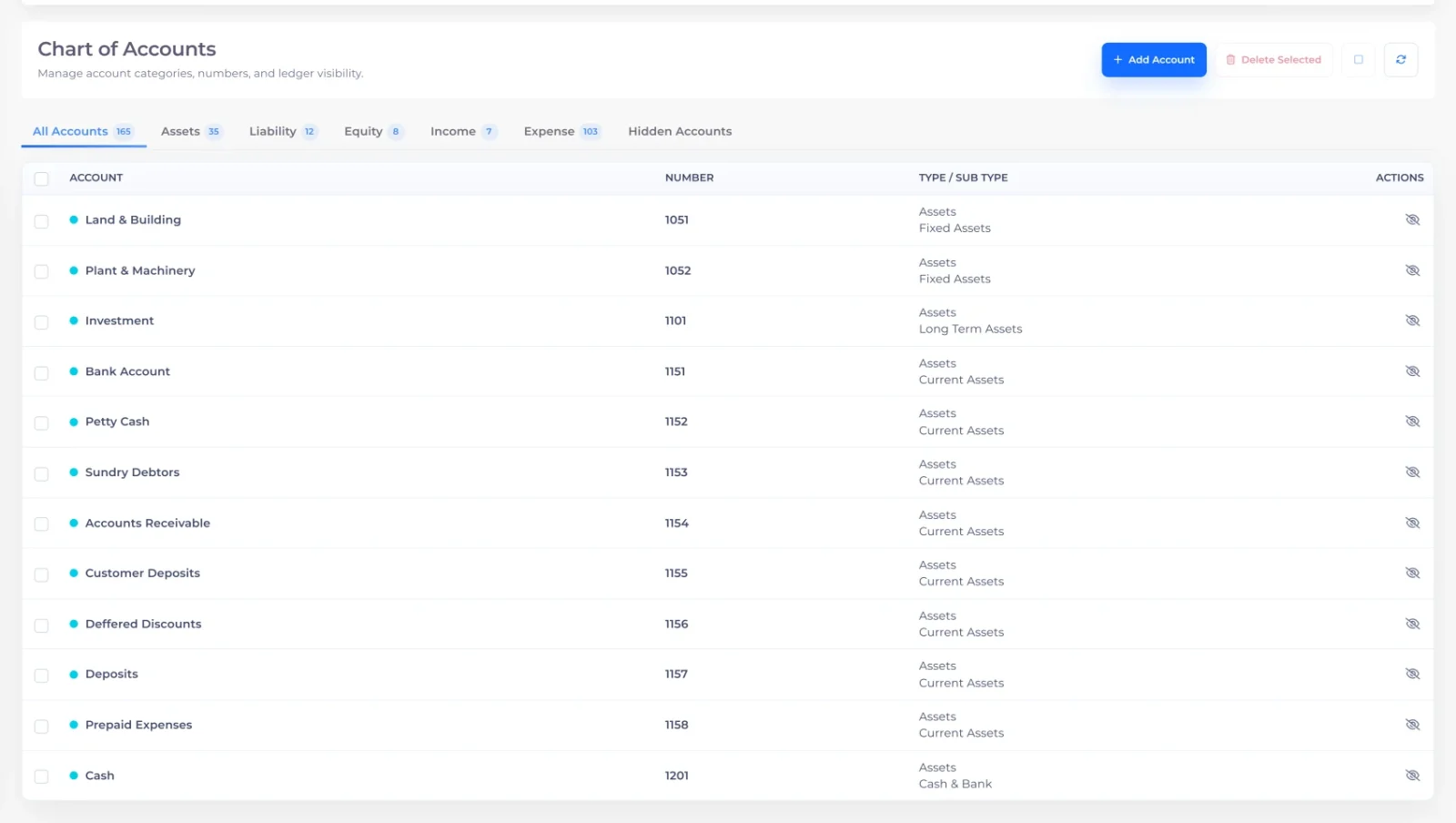
Task: Click the TYPE / SUB TYPE column header
Action: (x=963, y=178)
